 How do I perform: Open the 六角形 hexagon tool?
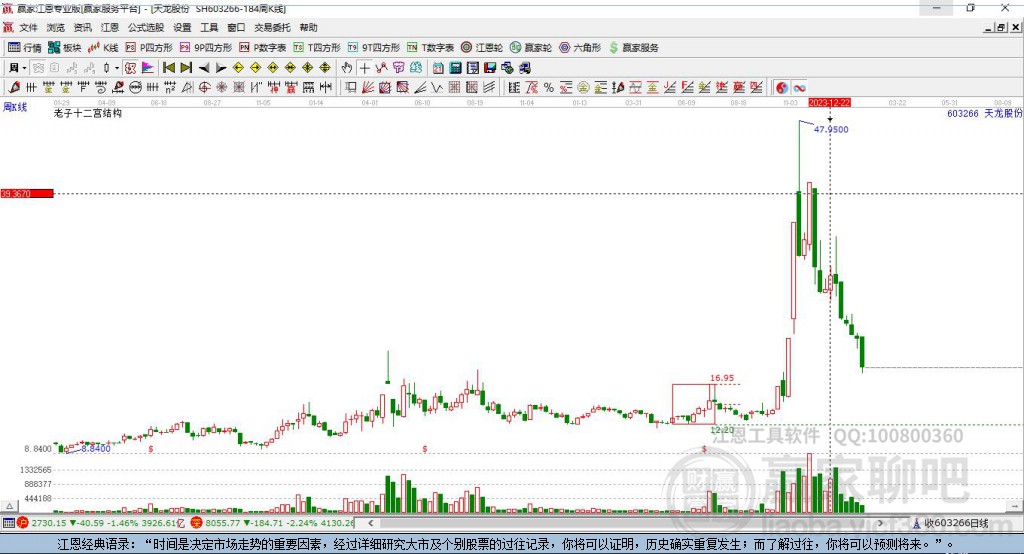580,48
